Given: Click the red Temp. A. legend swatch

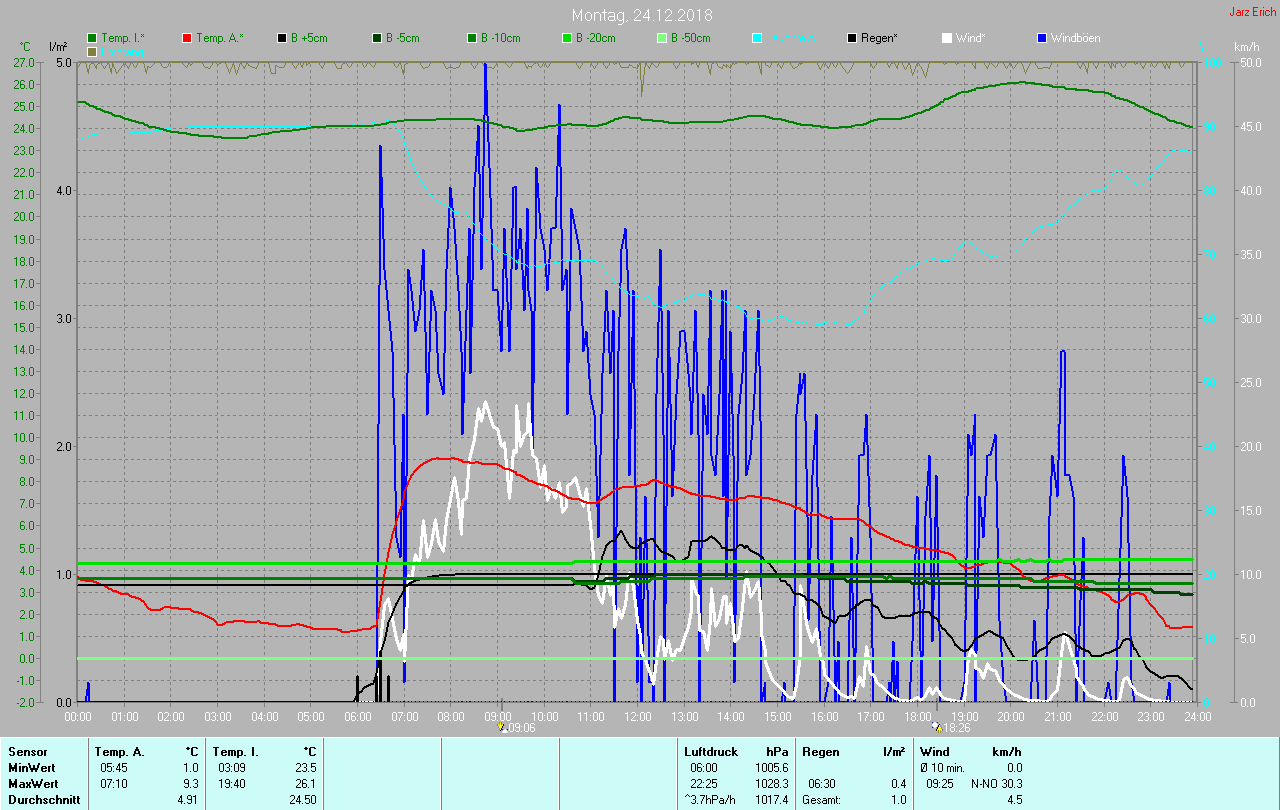Looking at the screenshot, I should [187, 38].
